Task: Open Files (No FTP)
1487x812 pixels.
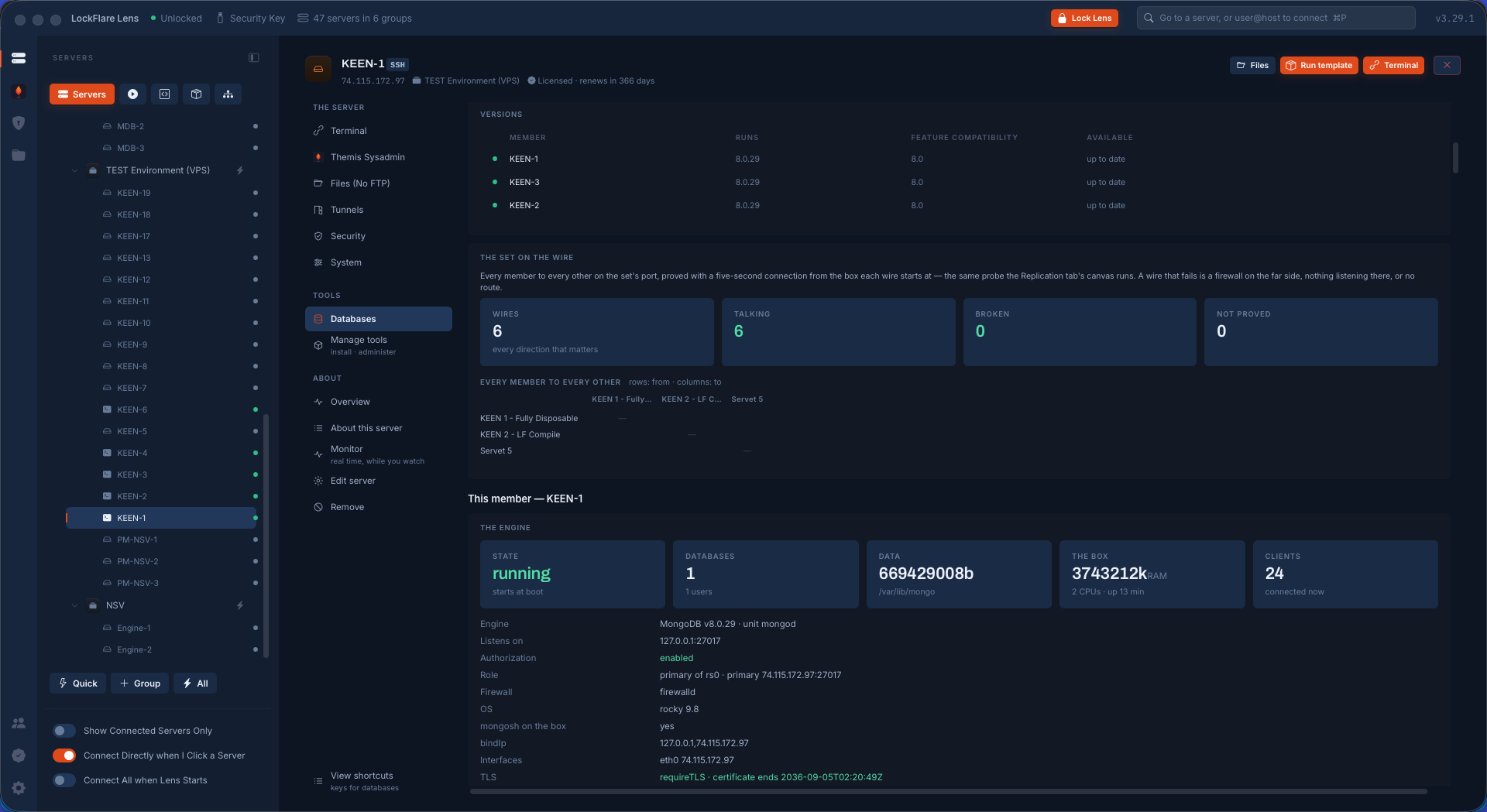Action: (x=379, y=183)
